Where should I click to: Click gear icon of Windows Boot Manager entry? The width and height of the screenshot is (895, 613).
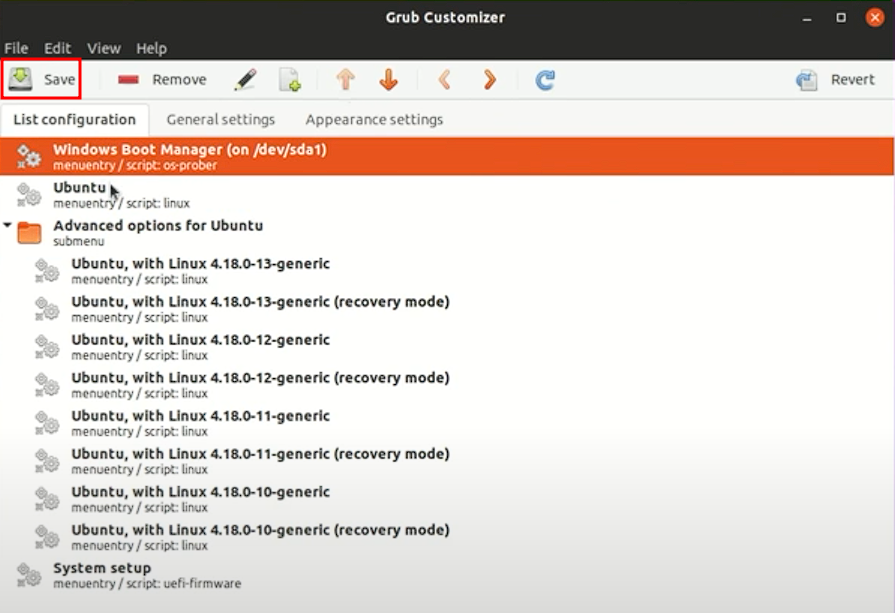(x=29, y=156)
